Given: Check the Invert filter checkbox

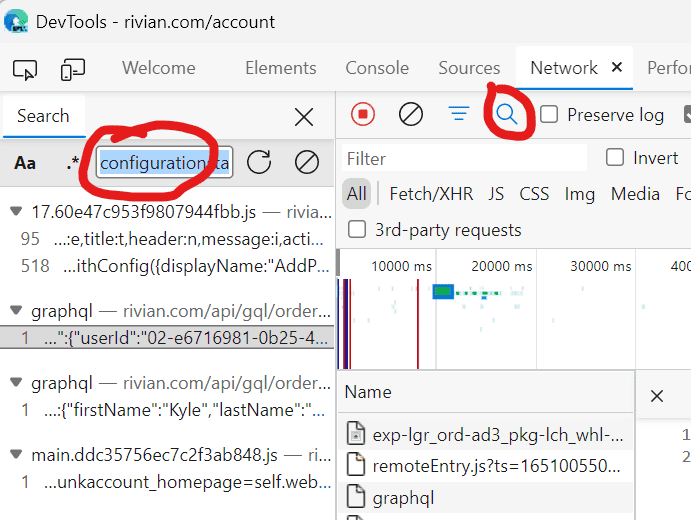Looking at the screenshot, I should pos(615,157).
